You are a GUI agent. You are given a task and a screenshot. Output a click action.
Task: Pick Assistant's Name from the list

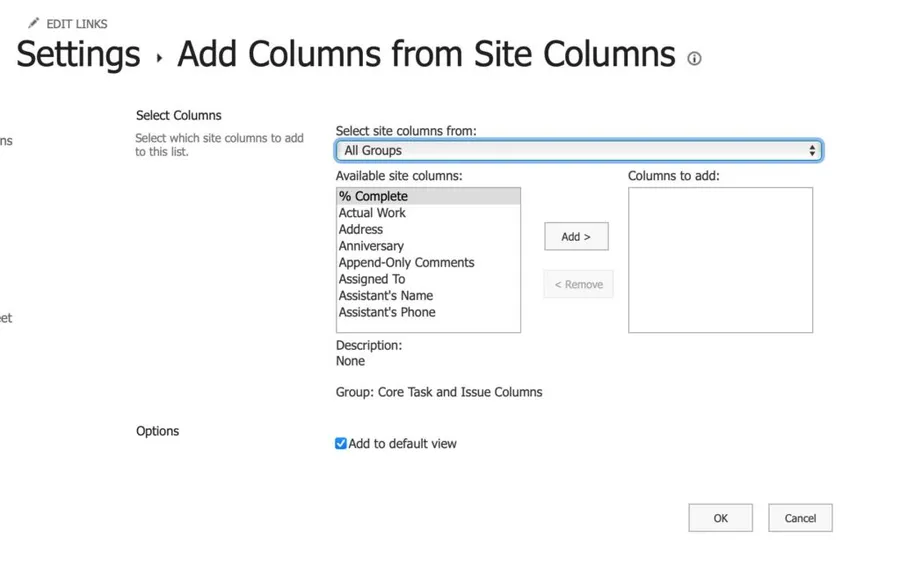(385, 296)
